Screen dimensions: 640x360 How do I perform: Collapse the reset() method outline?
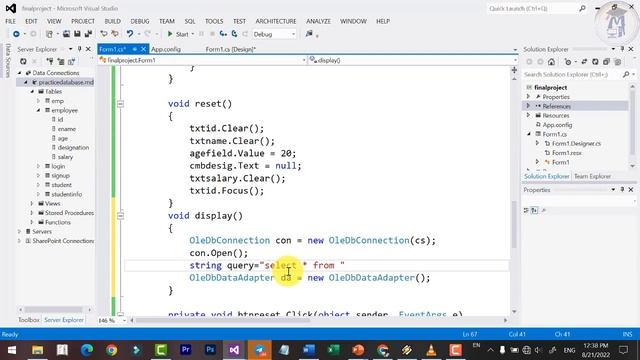pyautogui.click(x=120, y=104)
